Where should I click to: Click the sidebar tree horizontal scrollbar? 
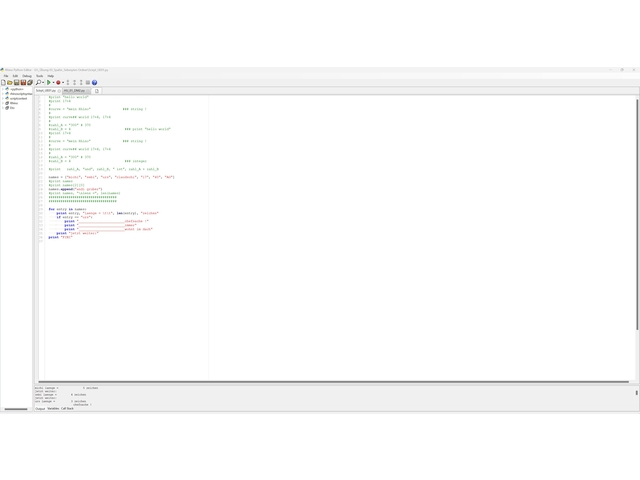point(16,409)
